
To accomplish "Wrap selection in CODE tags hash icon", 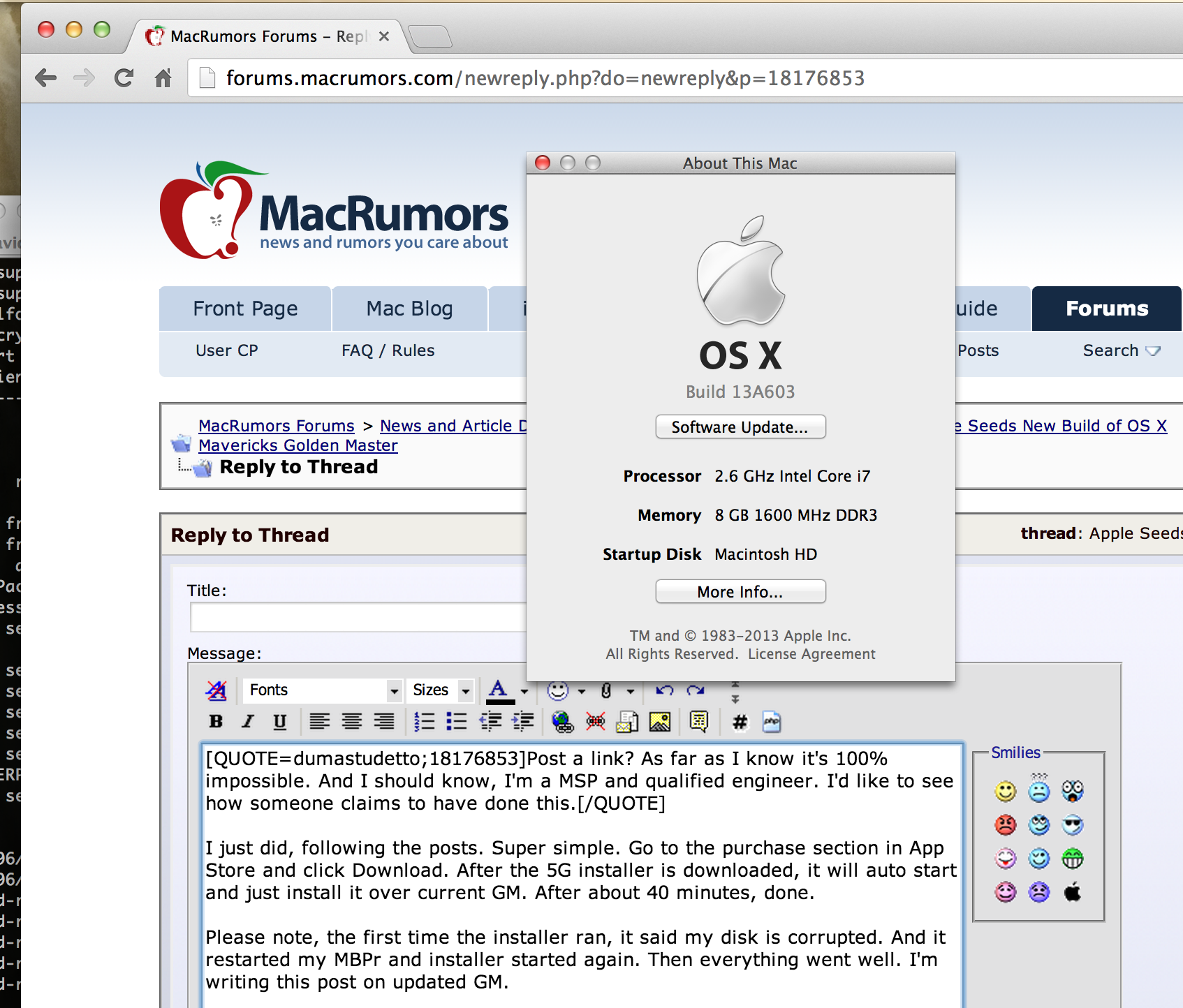I will 740,722.
